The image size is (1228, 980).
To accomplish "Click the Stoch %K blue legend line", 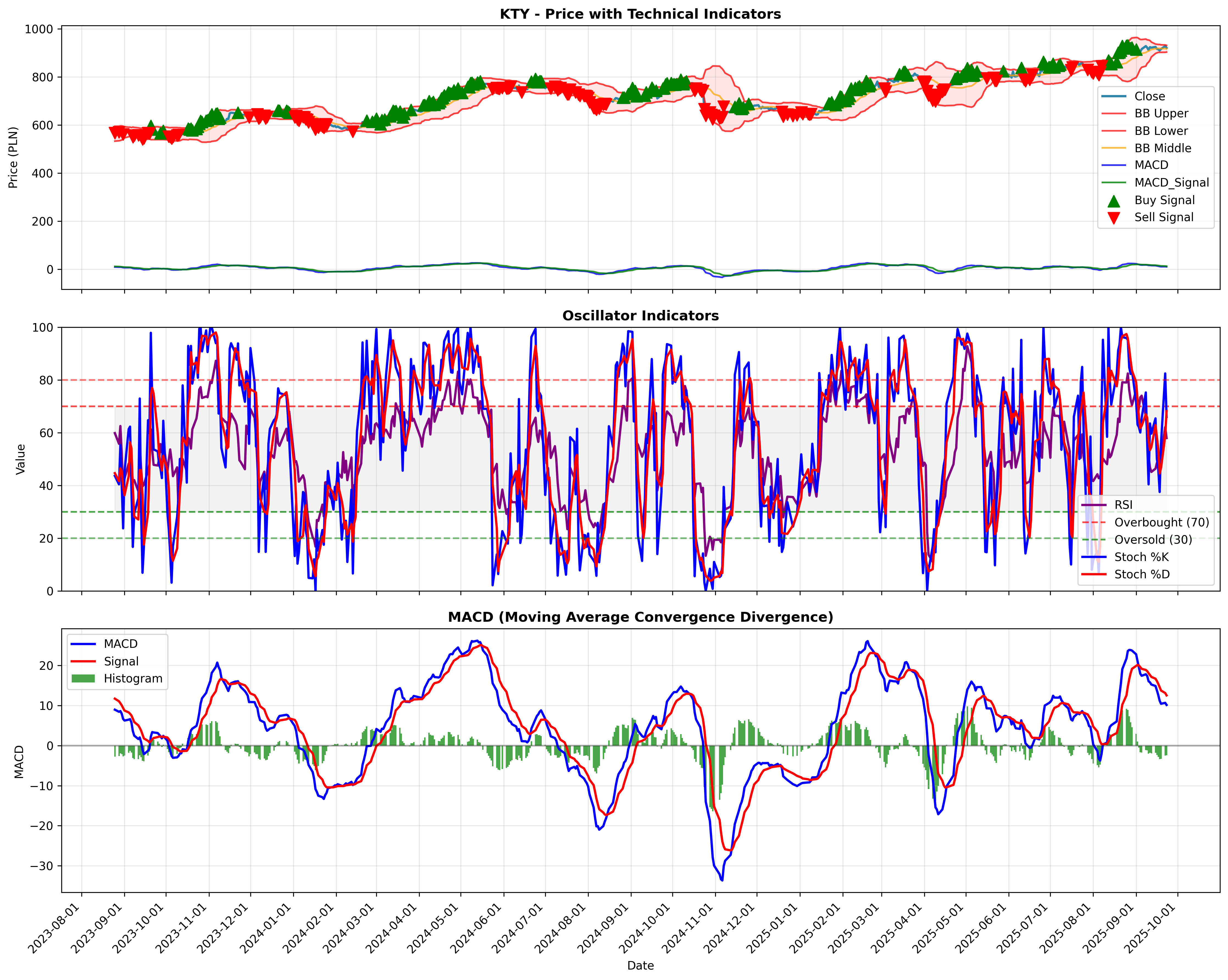I will (x=1094, y=557).
